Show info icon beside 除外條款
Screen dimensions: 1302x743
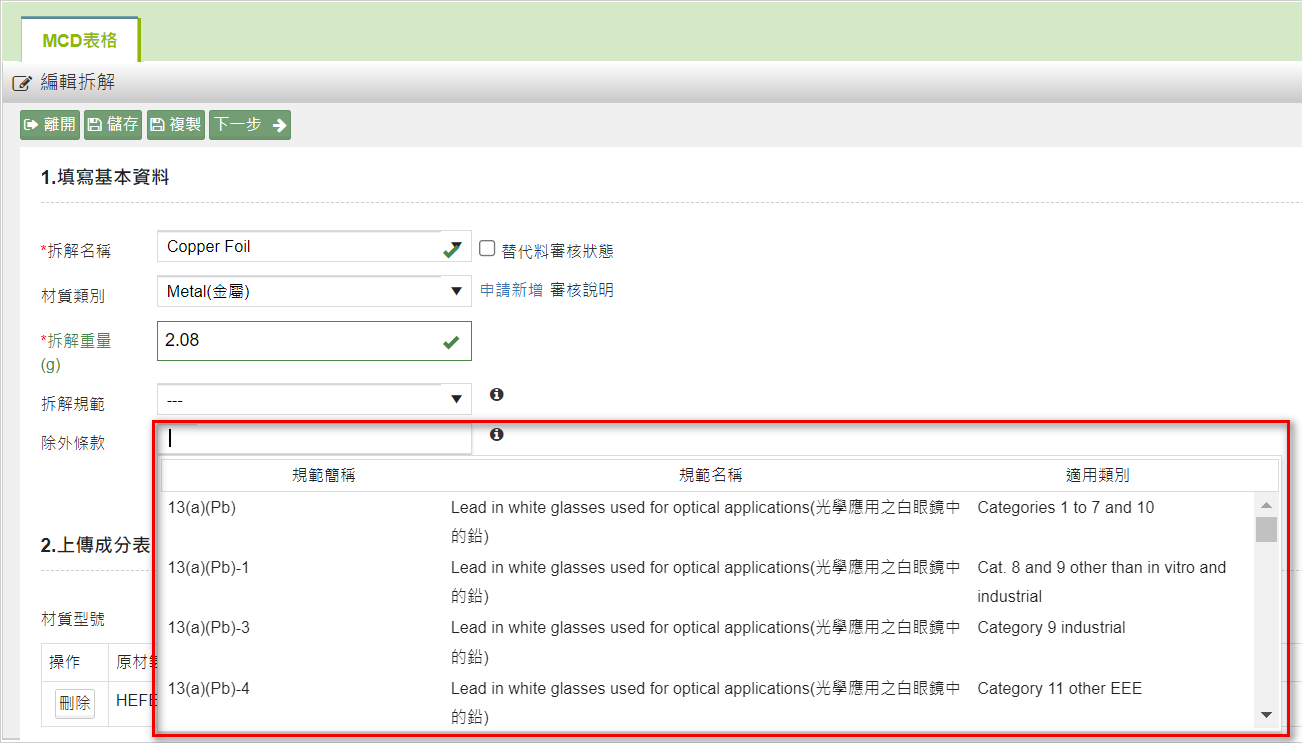[x=497, y=435]
